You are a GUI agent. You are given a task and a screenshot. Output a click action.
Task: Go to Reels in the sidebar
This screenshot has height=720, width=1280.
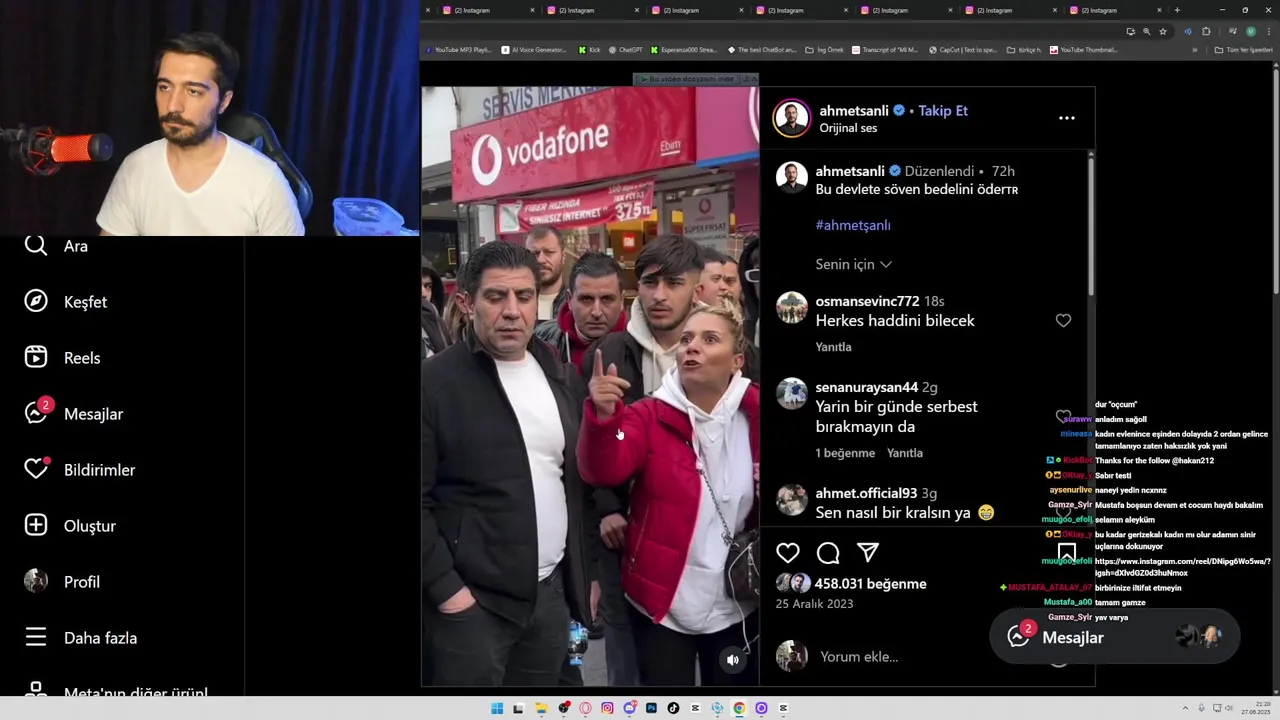(62, 358)
